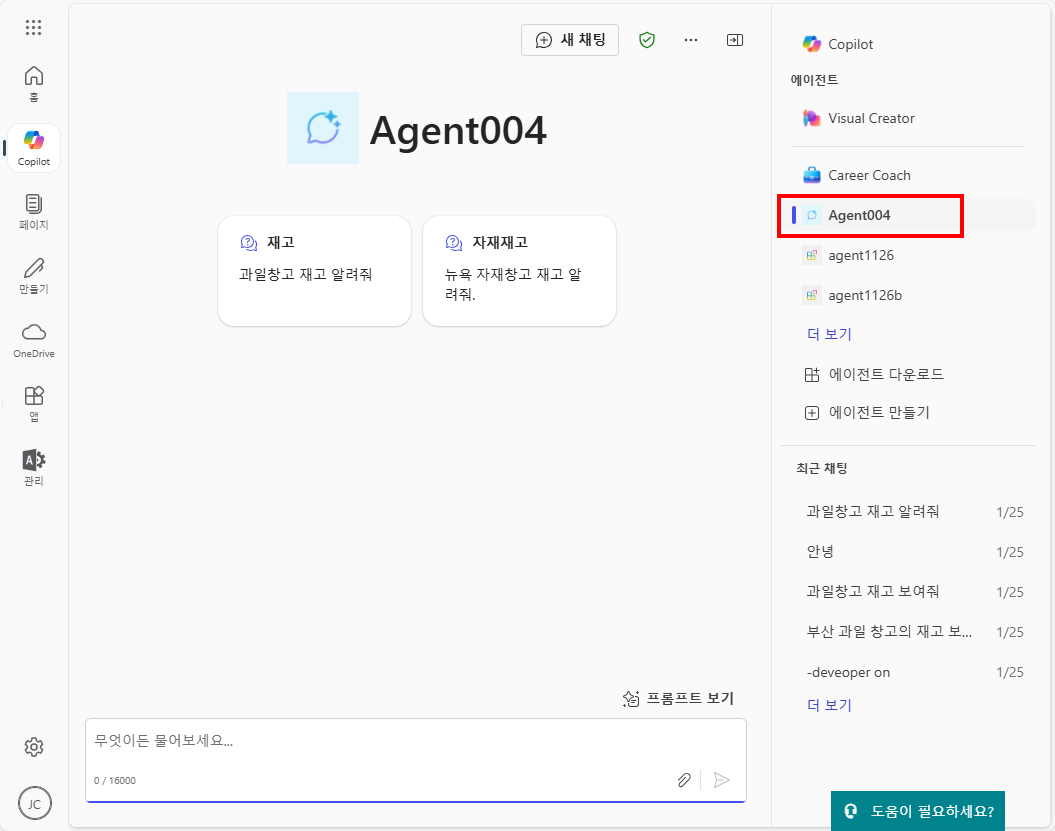1055x831 pixels.
Task: Select Agent004 in agent list
Action: point(914,215)
